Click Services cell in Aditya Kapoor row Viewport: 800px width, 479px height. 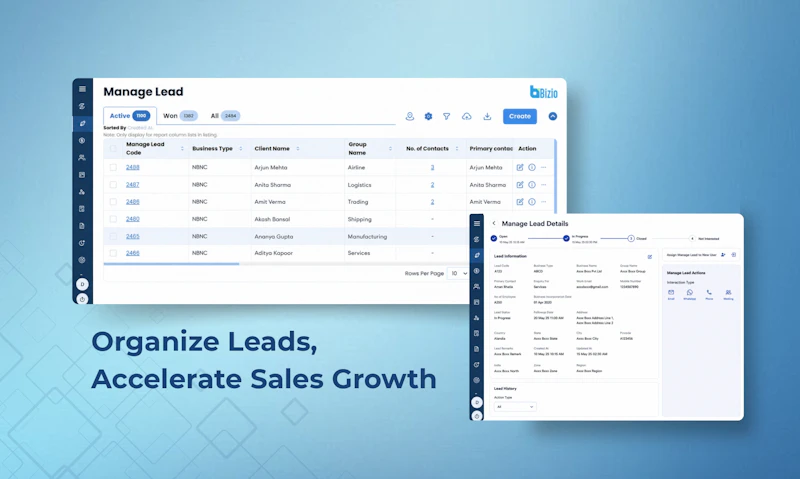coord(359,253)
